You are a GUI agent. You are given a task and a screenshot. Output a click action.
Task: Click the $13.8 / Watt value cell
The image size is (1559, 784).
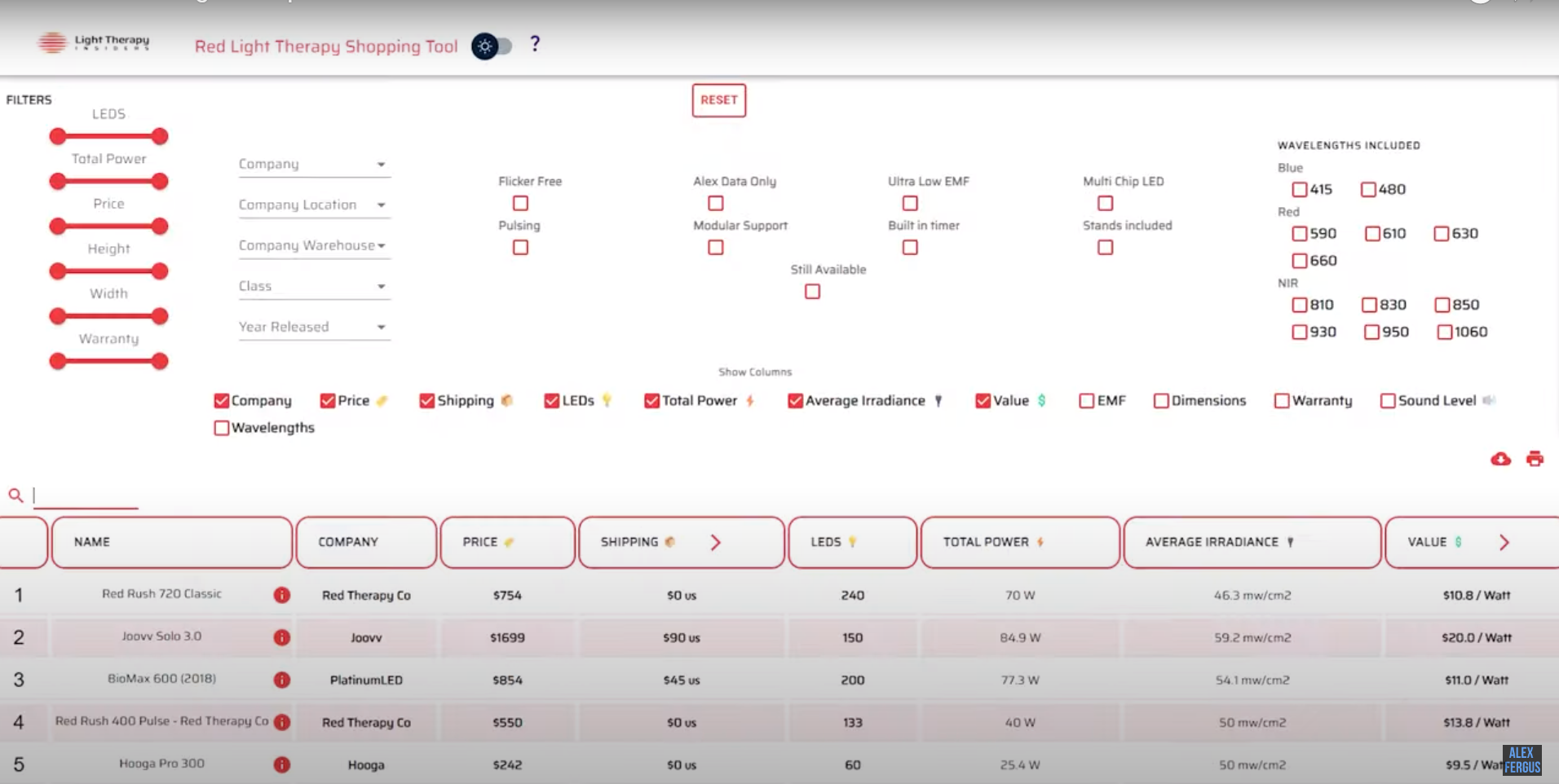pyautogui.click(x=1476, y=722)
